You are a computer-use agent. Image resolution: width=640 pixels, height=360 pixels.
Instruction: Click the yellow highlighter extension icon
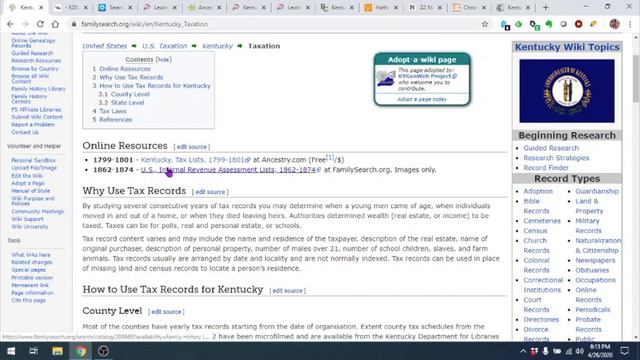tap(593, 24)
